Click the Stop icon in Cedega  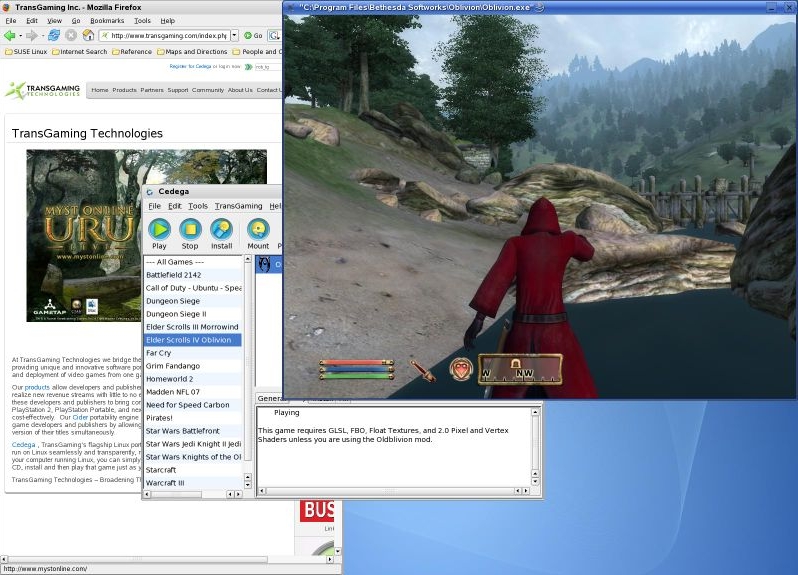(190, 230)
